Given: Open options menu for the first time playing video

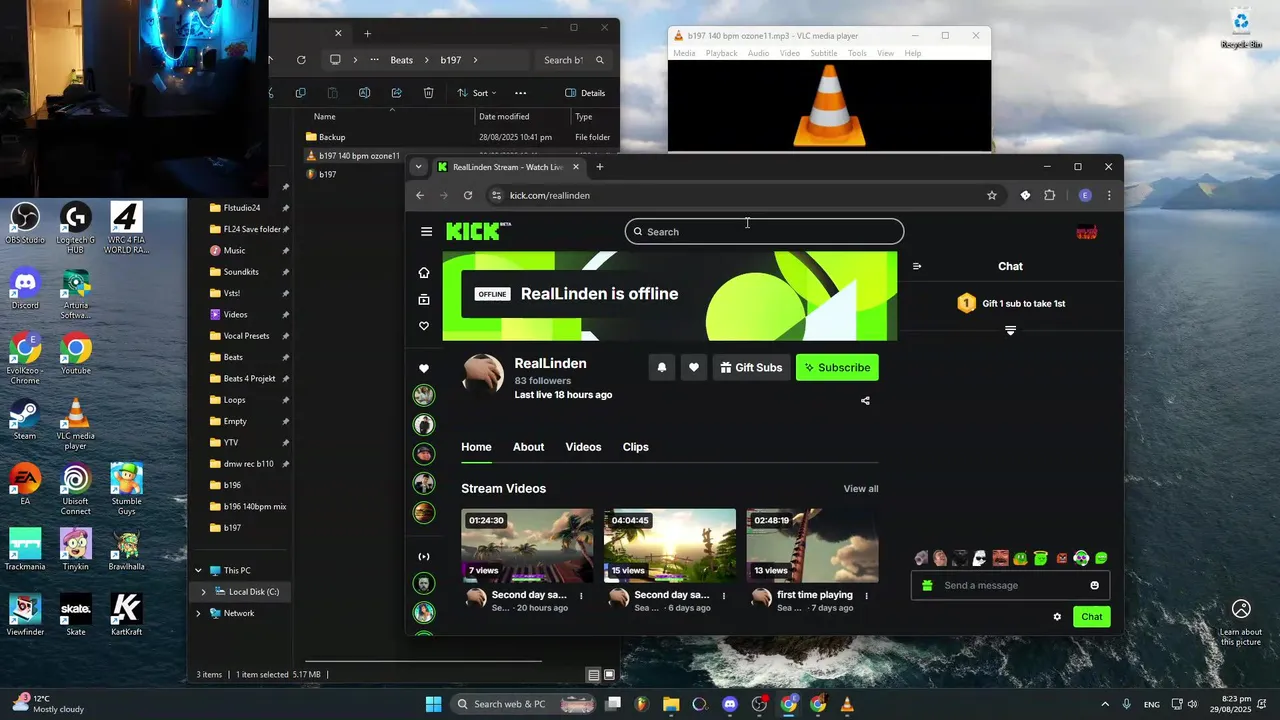Looking at the screenshot, I should click(x=866, y=596).
